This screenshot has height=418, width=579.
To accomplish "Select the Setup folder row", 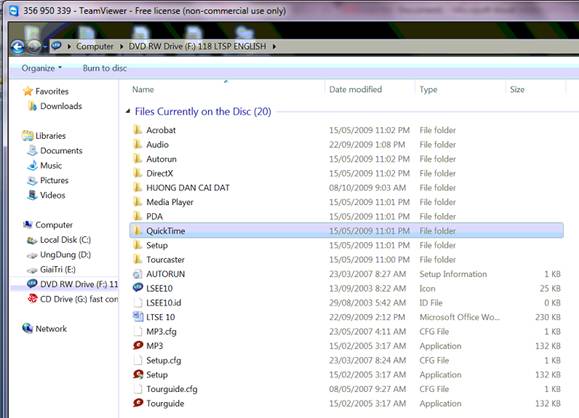I will coord(346,245).
